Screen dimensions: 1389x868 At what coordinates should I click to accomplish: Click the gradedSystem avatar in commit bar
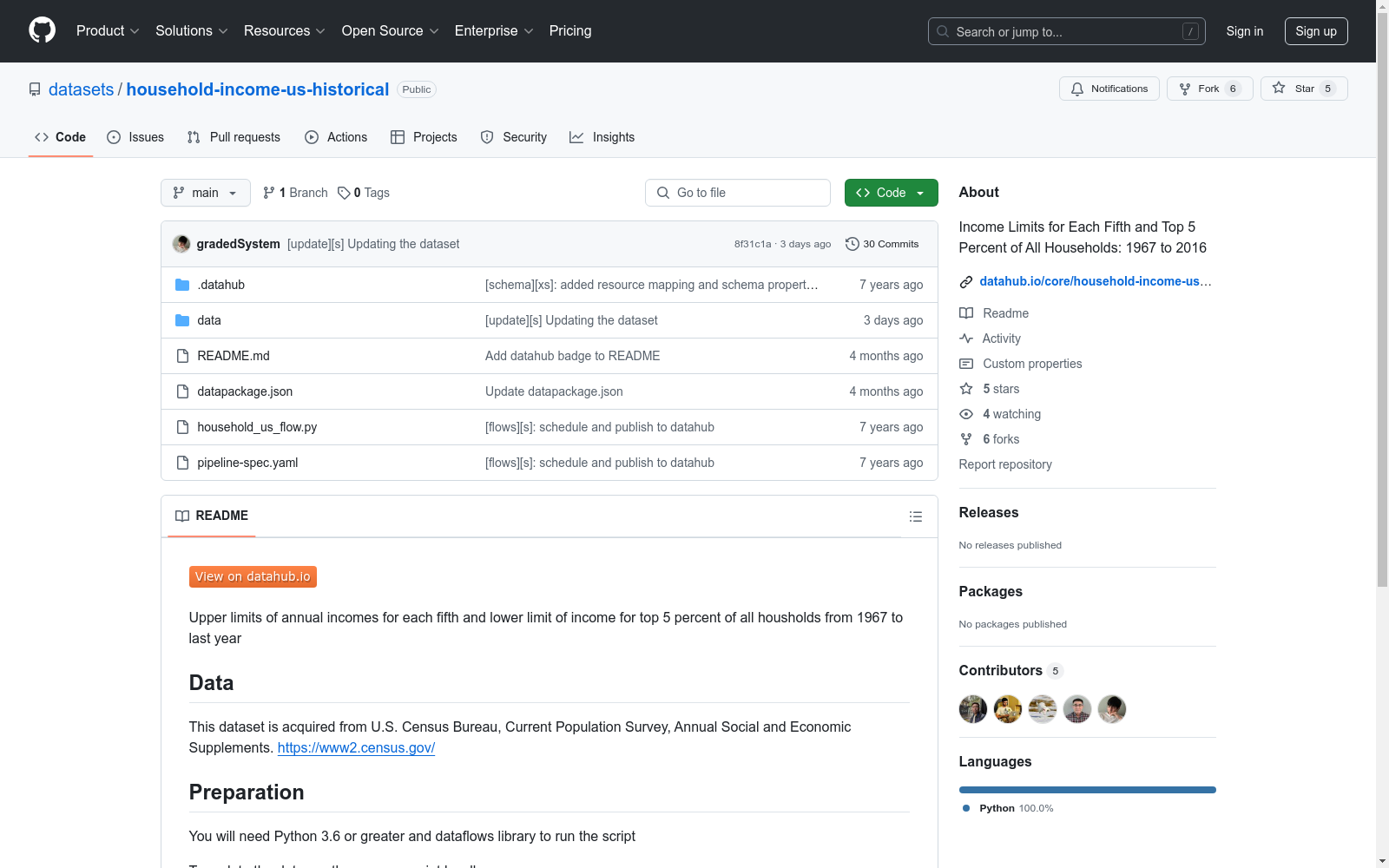click(181, 244)
